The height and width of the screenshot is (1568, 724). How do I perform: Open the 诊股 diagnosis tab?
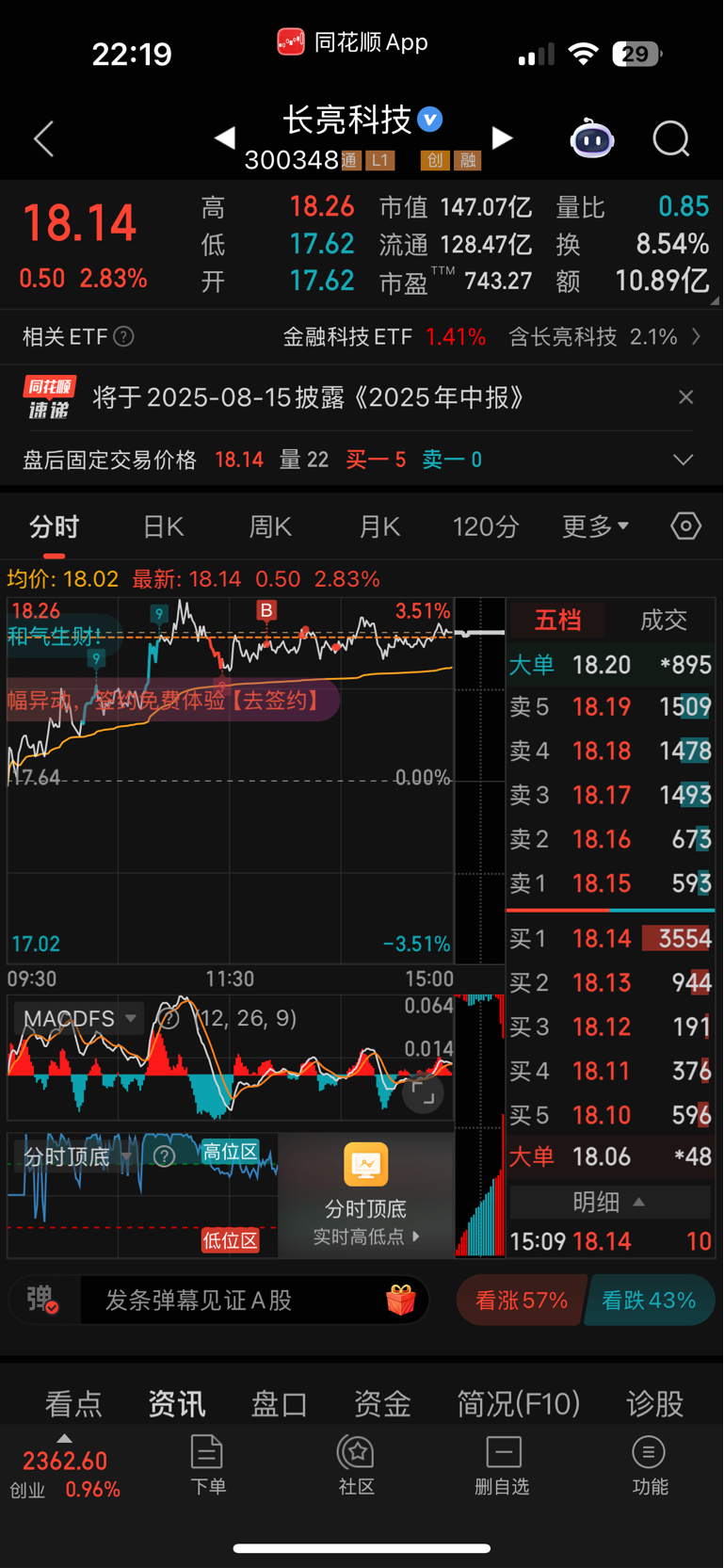pos(655,1404)
